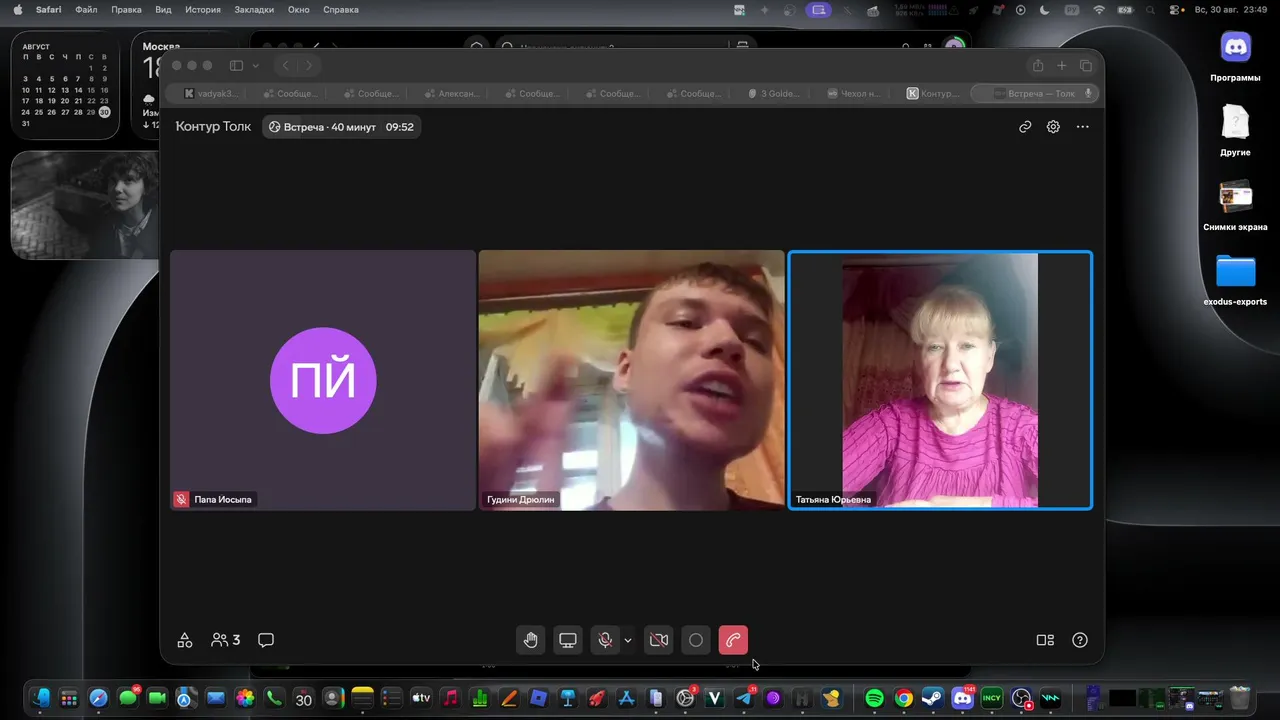Screen dimensions: 1280x720
Task: Open the Правка menu
Action: click(126, 10)
